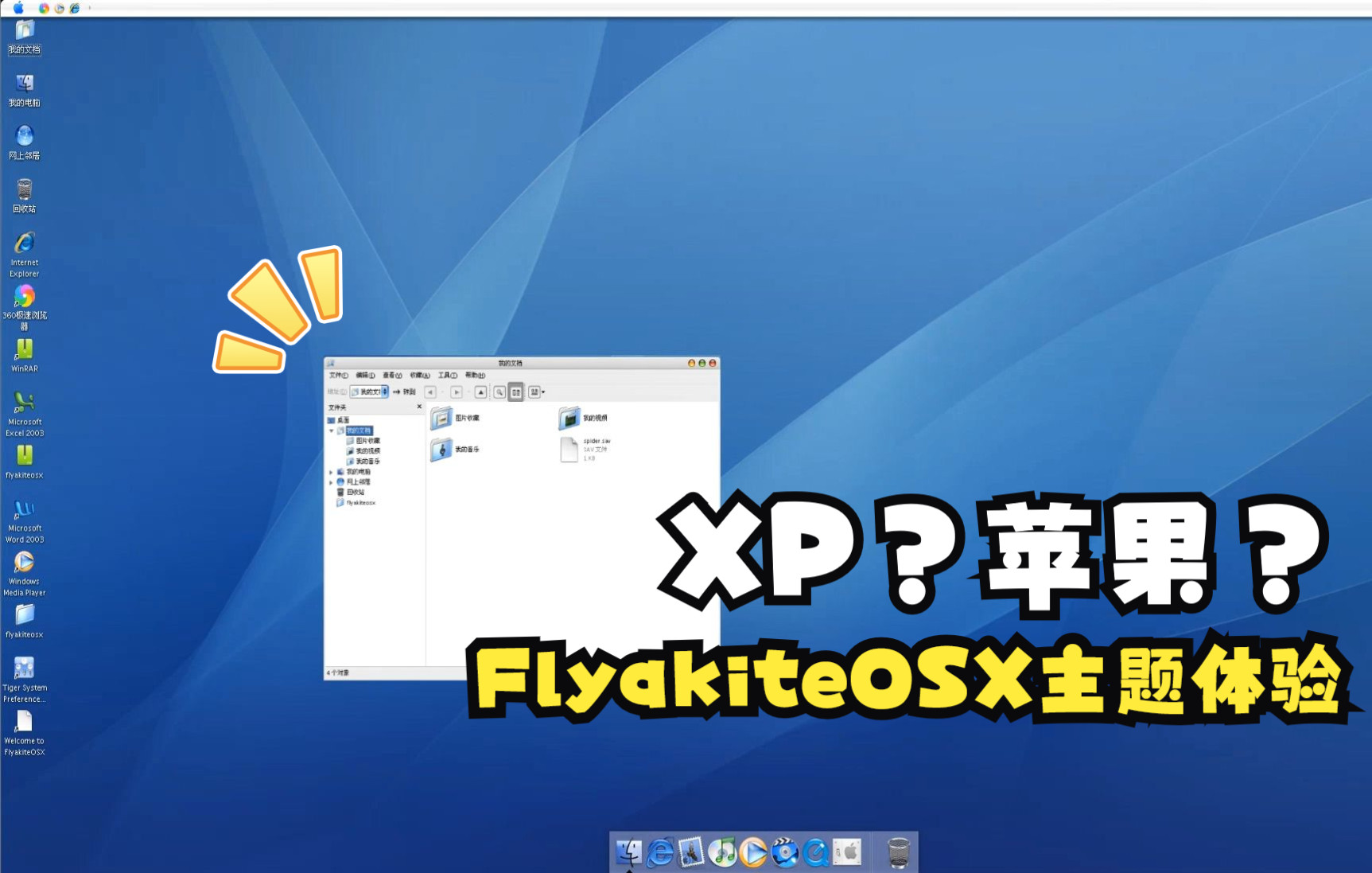Open 回收站 desktop icon
The width and height of the screenshot is (1372, 873).
click(25, 196)
